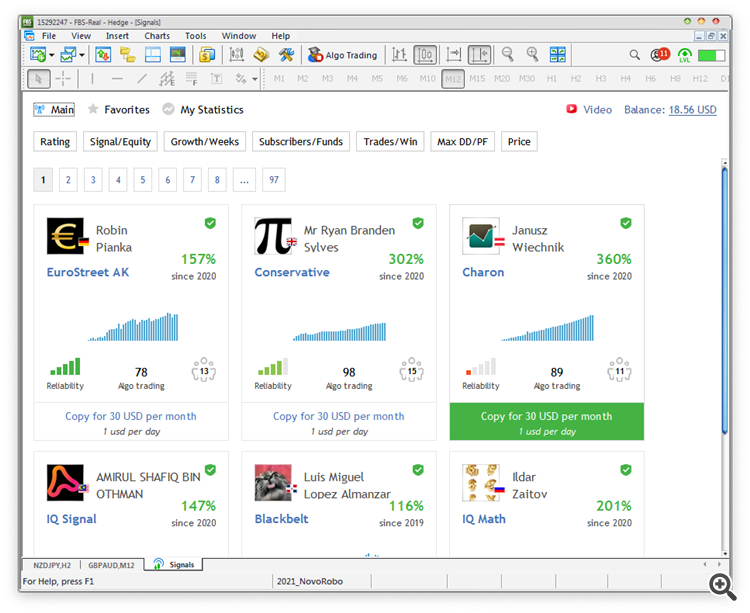Switch to M30 timeframe

tap(527, 78)
